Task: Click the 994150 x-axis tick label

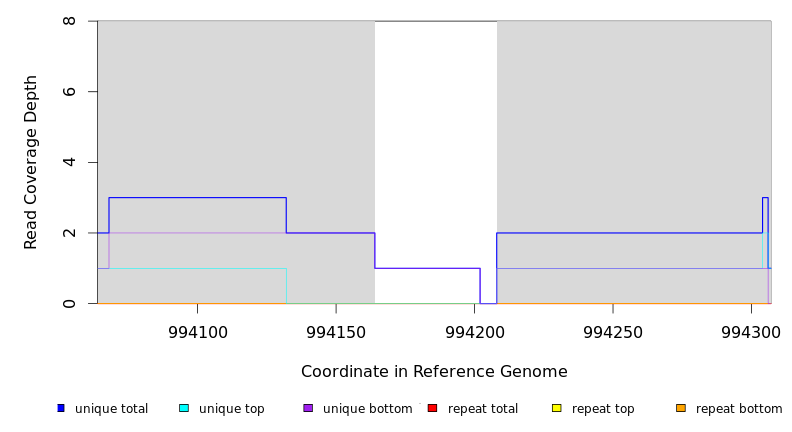Action: pyautogui.click(x=336, y=332)
